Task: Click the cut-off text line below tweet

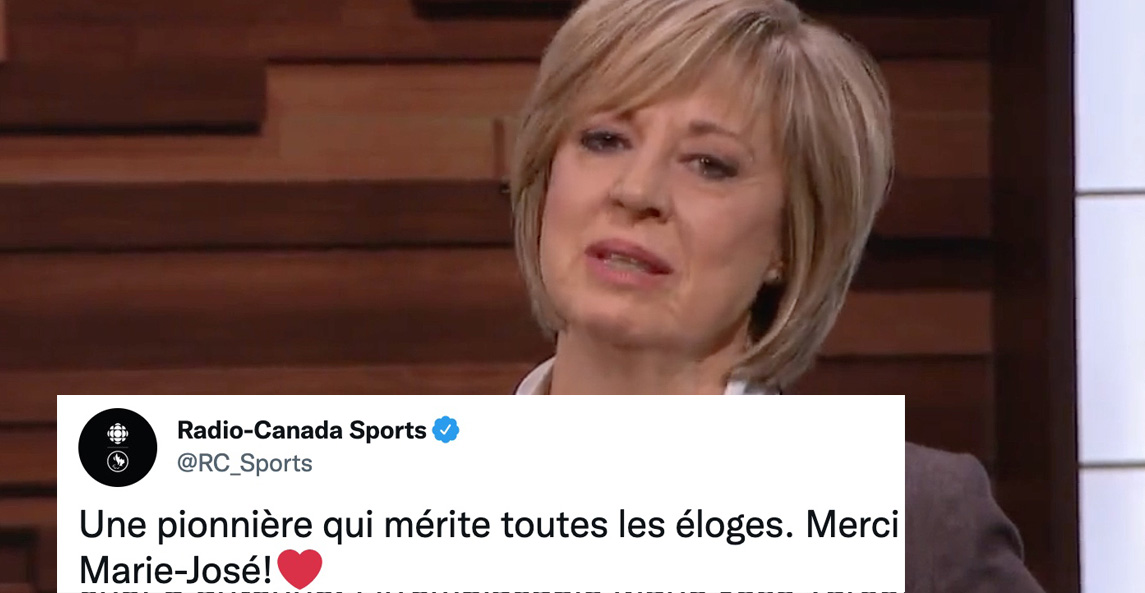Action: pos(480,590)
